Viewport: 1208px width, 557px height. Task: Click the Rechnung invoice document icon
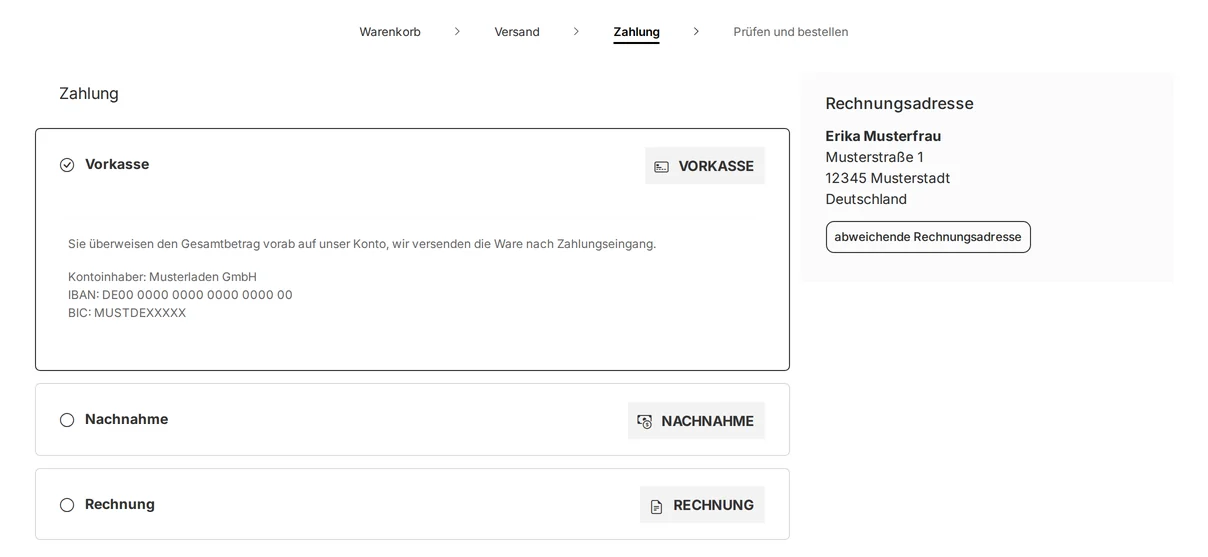[657, 507]
